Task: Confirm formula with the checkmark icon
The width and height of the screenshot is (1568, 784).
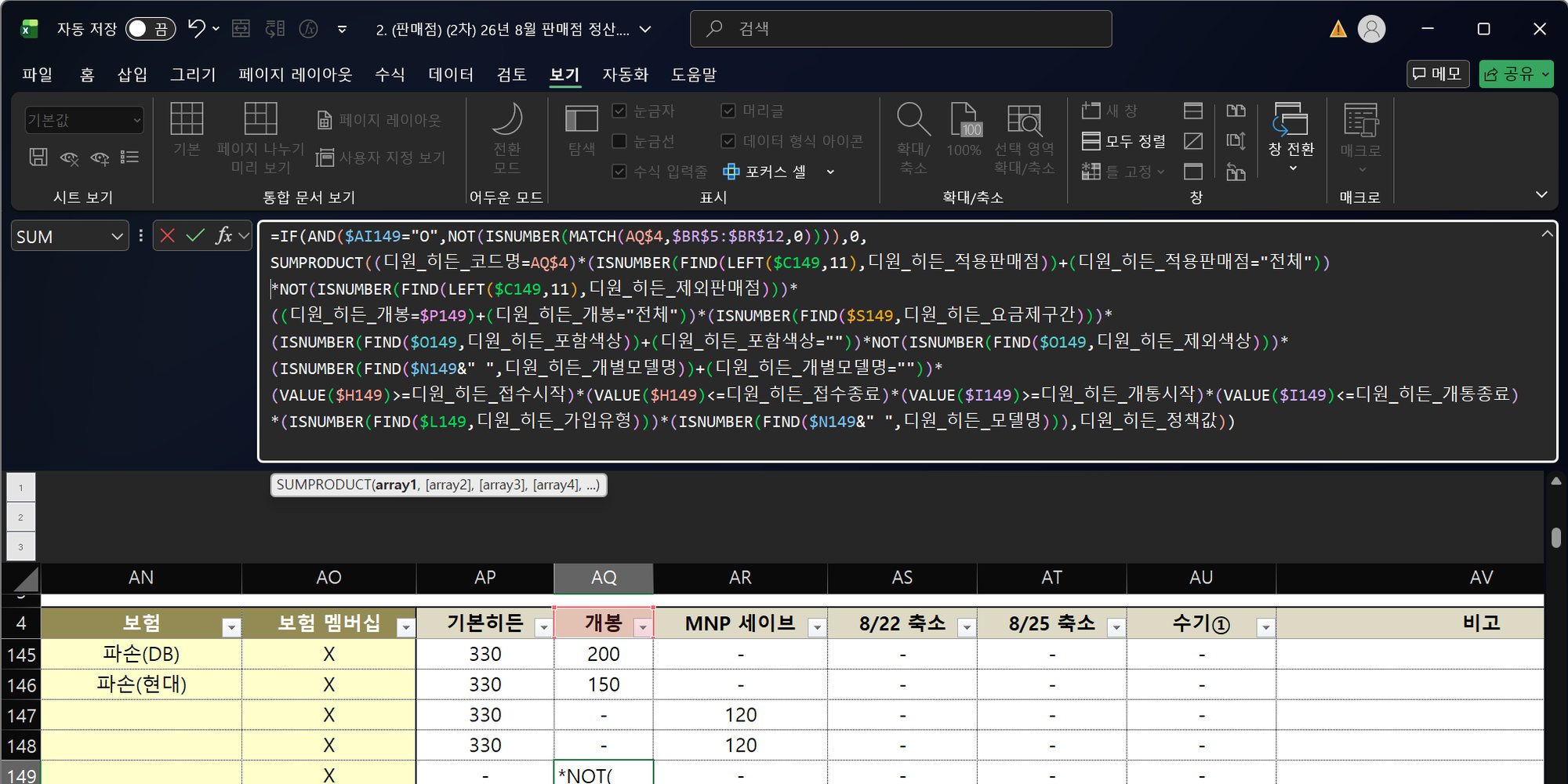Action: 195,235
